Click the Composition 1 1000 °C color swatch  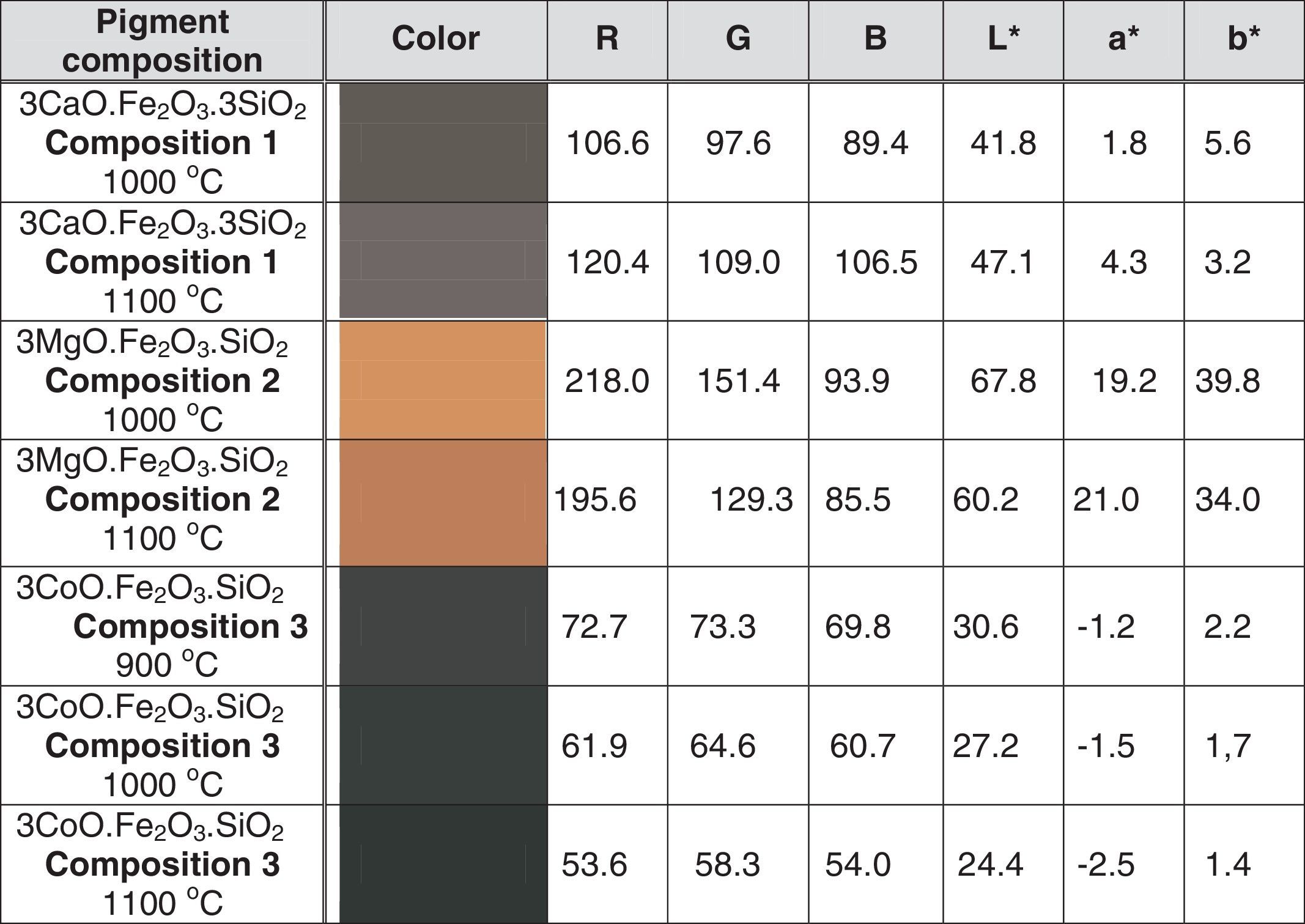point(443,142)
